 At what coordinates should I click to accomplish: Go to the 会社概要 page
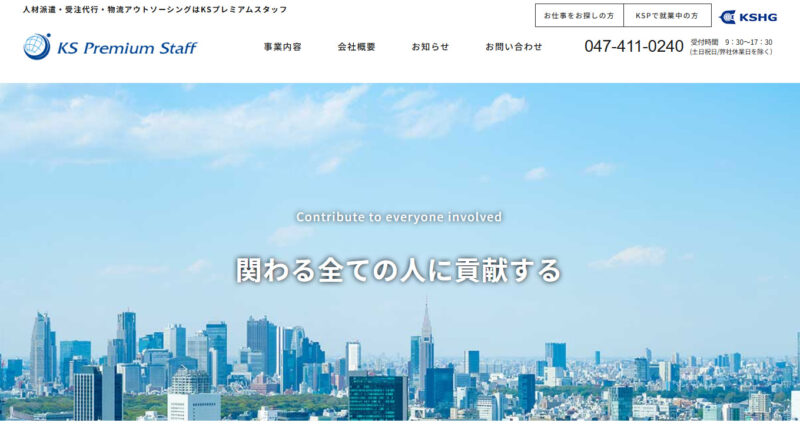356,47
